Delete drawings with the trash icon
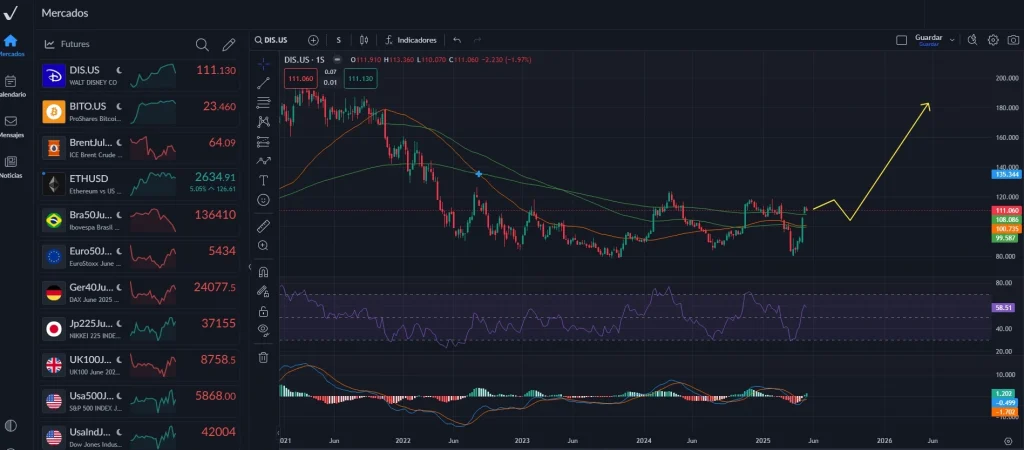The width and height of the screenshot is (1024, 450). 263,357
